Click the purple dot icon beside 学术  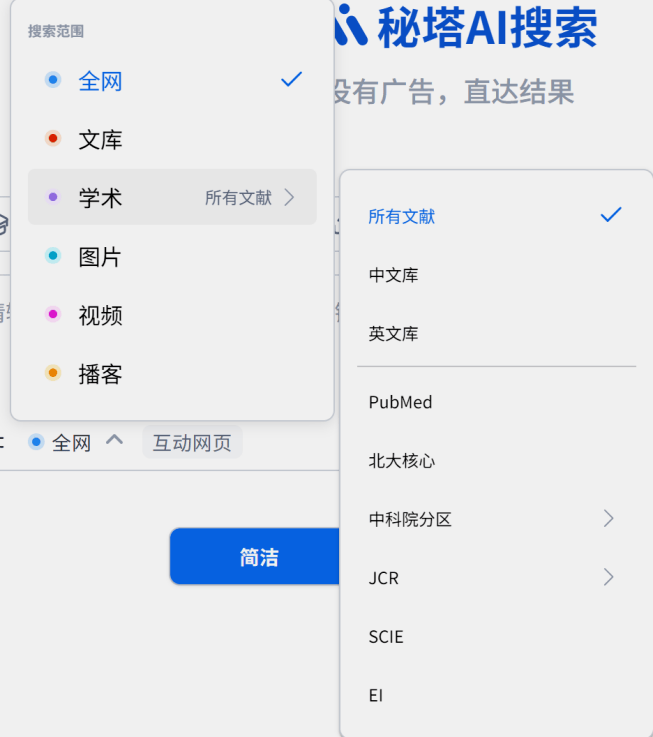click(x=53, y=198)
